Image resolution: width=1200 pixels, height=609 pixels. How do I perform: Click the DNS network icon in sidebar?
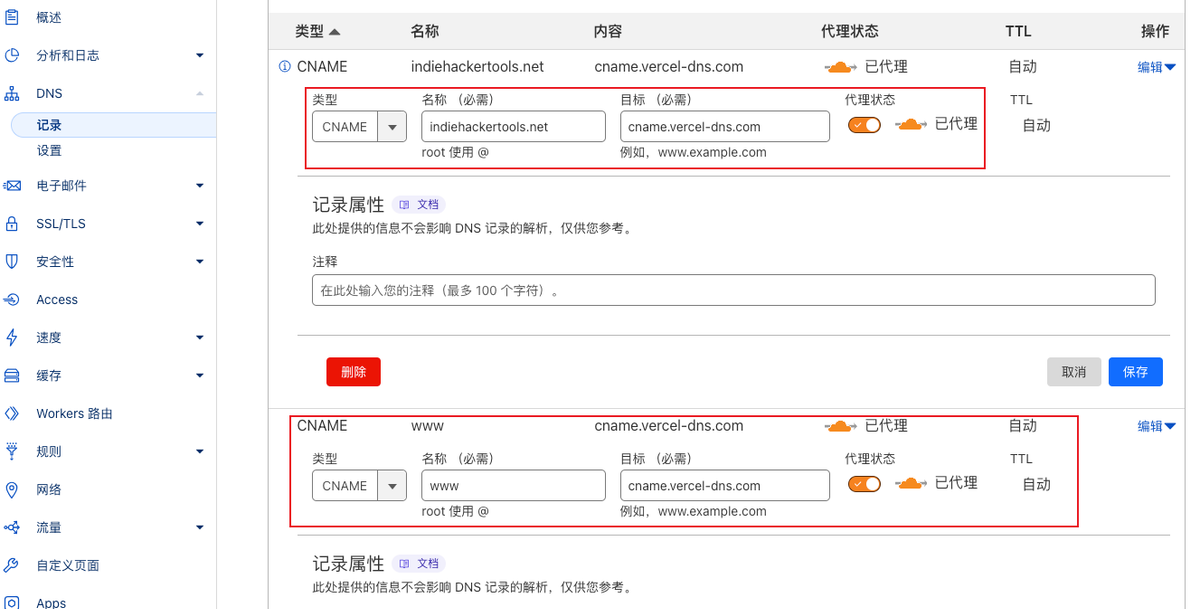[12, 93]
